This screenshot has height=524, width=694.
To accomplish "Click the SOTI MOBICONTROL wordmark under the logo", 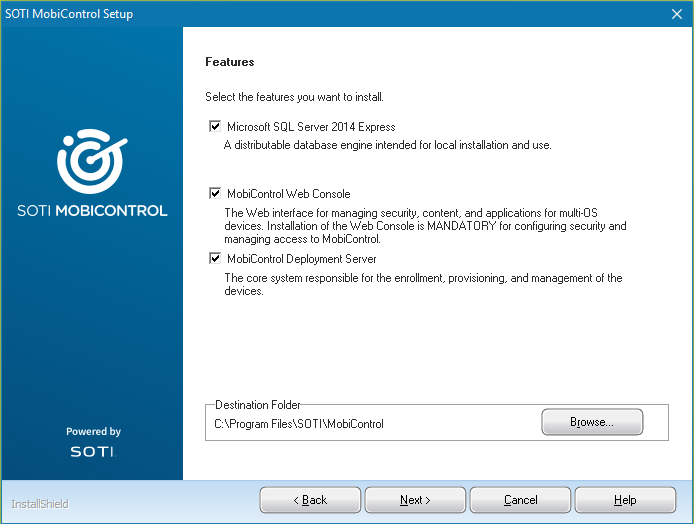I will coord(92,211).
